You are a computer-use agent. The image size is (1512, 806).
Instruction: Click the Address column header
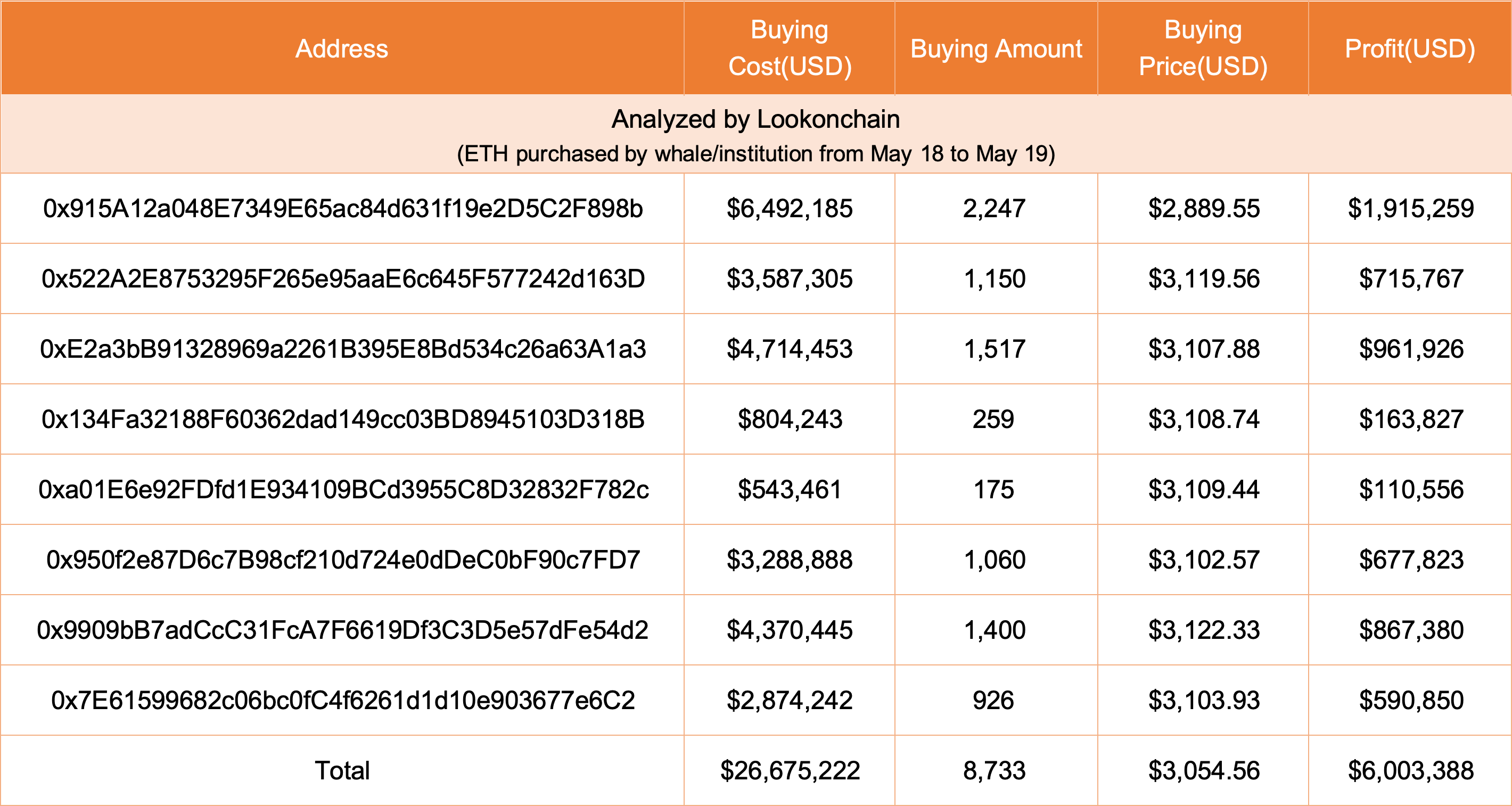(342, 49)
